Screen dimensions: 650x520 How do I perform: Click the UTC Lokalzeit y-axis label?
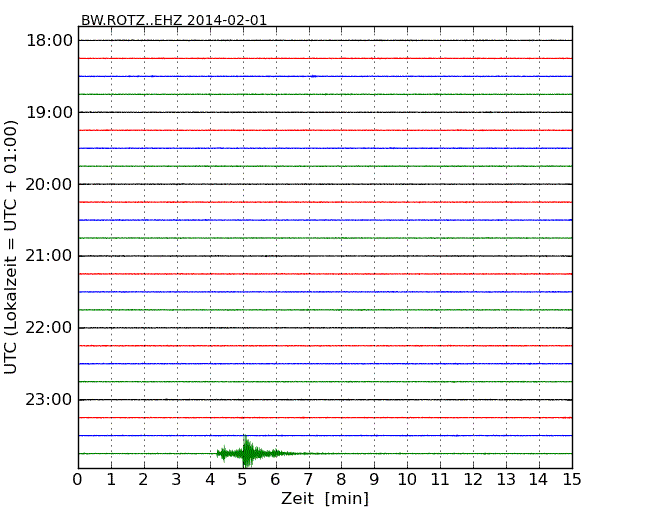pos(10,247)
